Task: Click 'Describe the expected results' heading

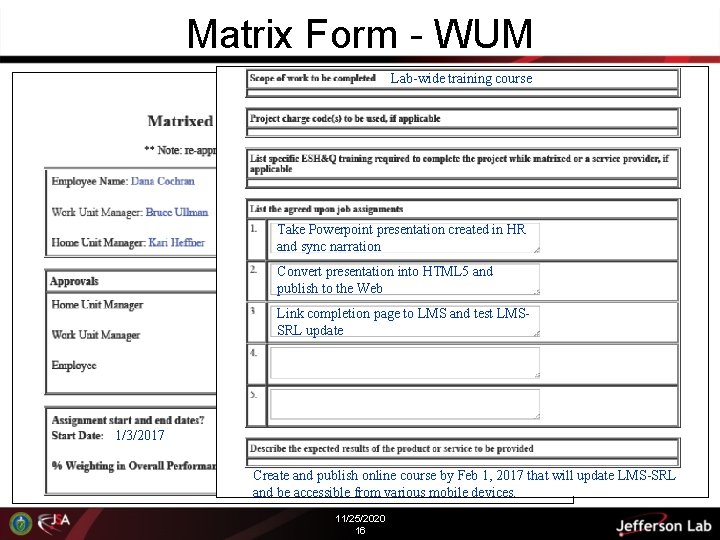Action: click(x=391, y=449)
